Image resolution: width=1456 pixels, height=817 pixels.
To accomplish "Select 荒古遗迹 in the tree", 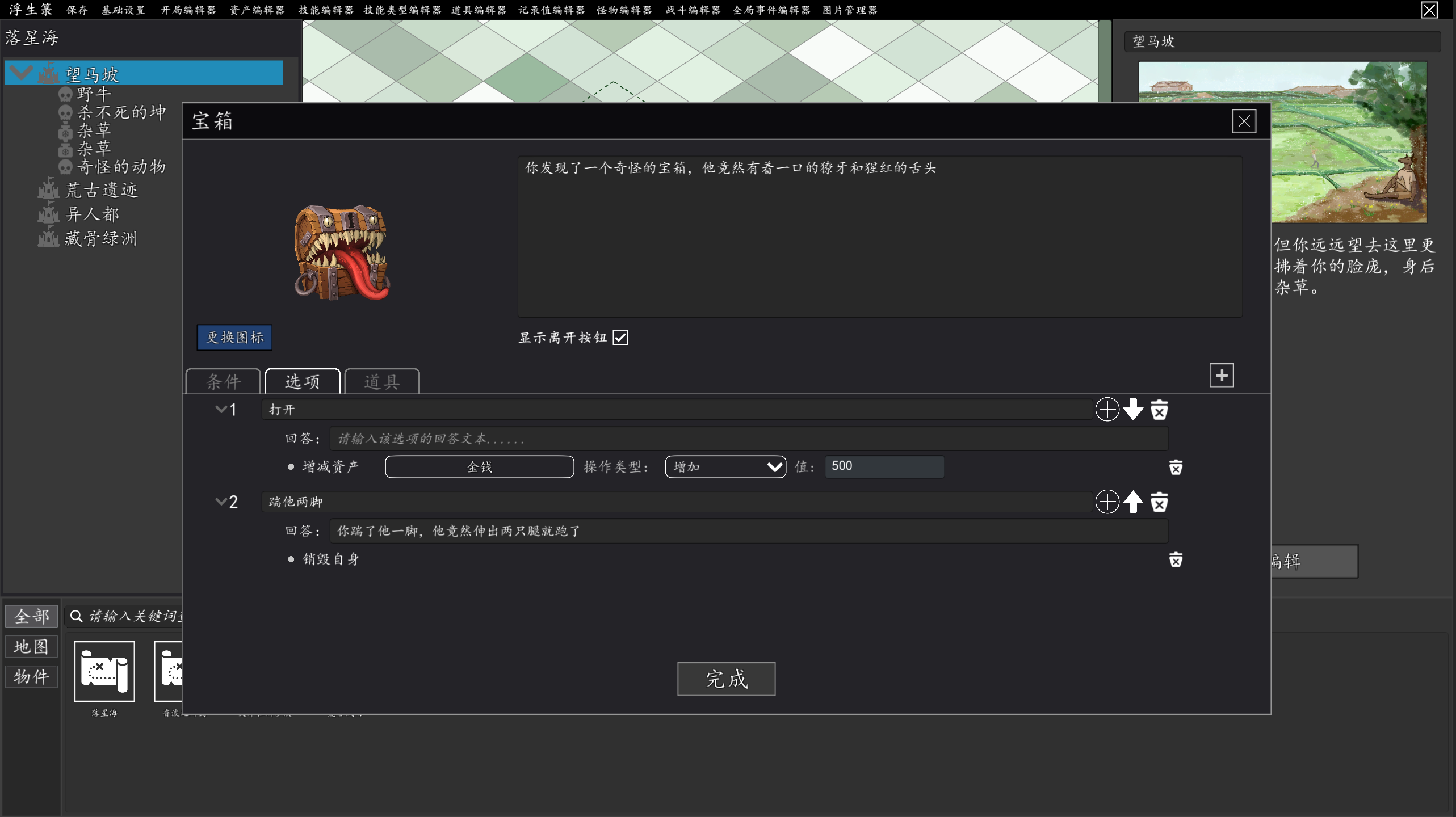I will tap(102, 190).
